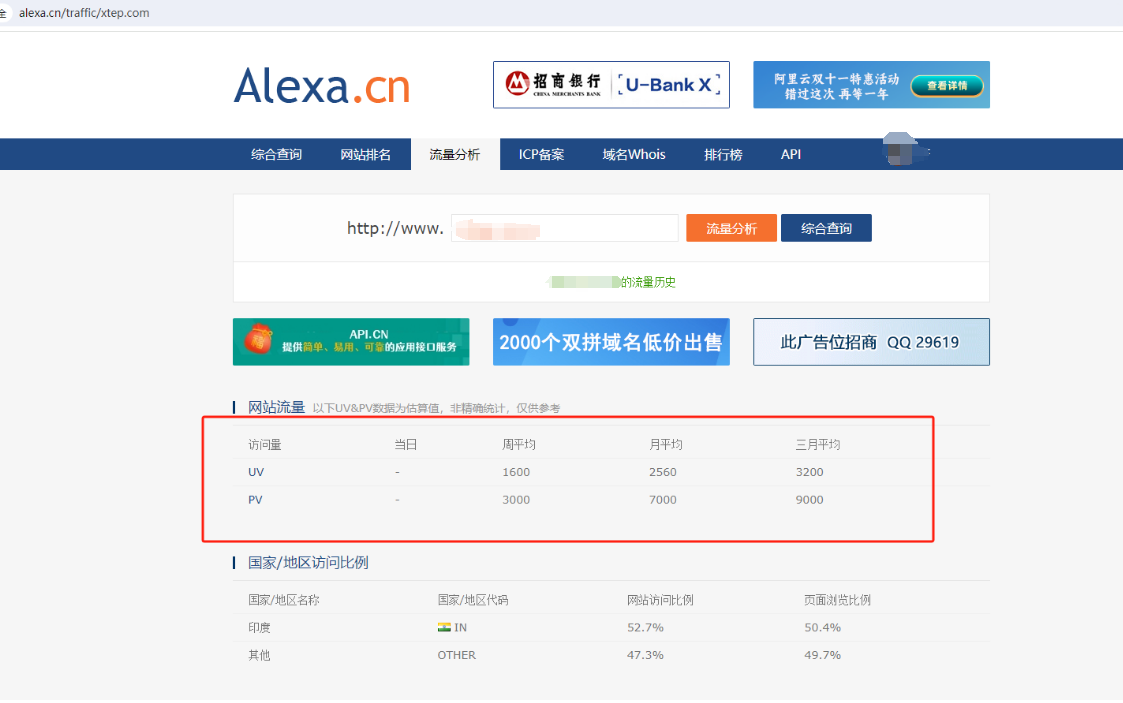
Task: Open the 排行榜 navigation tab
Action: click(x=723, y=155)
